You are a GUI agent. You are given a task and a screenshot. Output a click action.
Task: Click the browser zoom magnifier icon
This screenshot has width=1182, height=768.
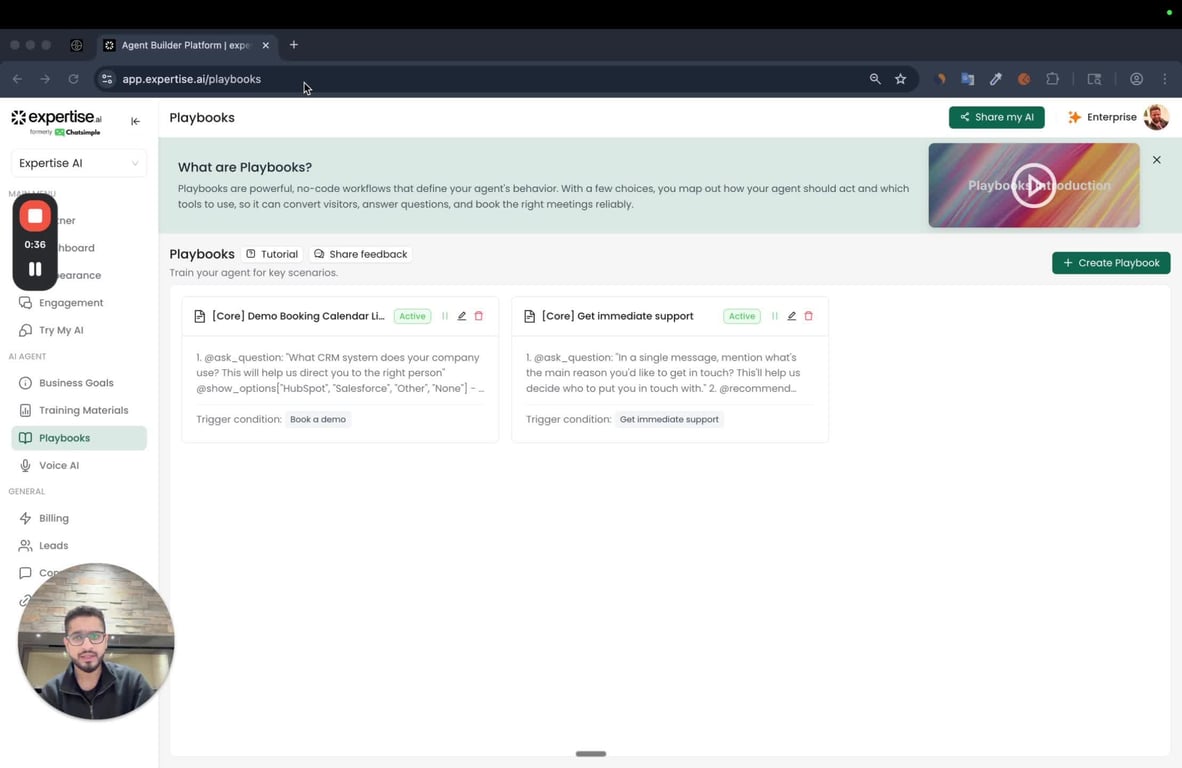pyautogui.click(x=874, y=79)
